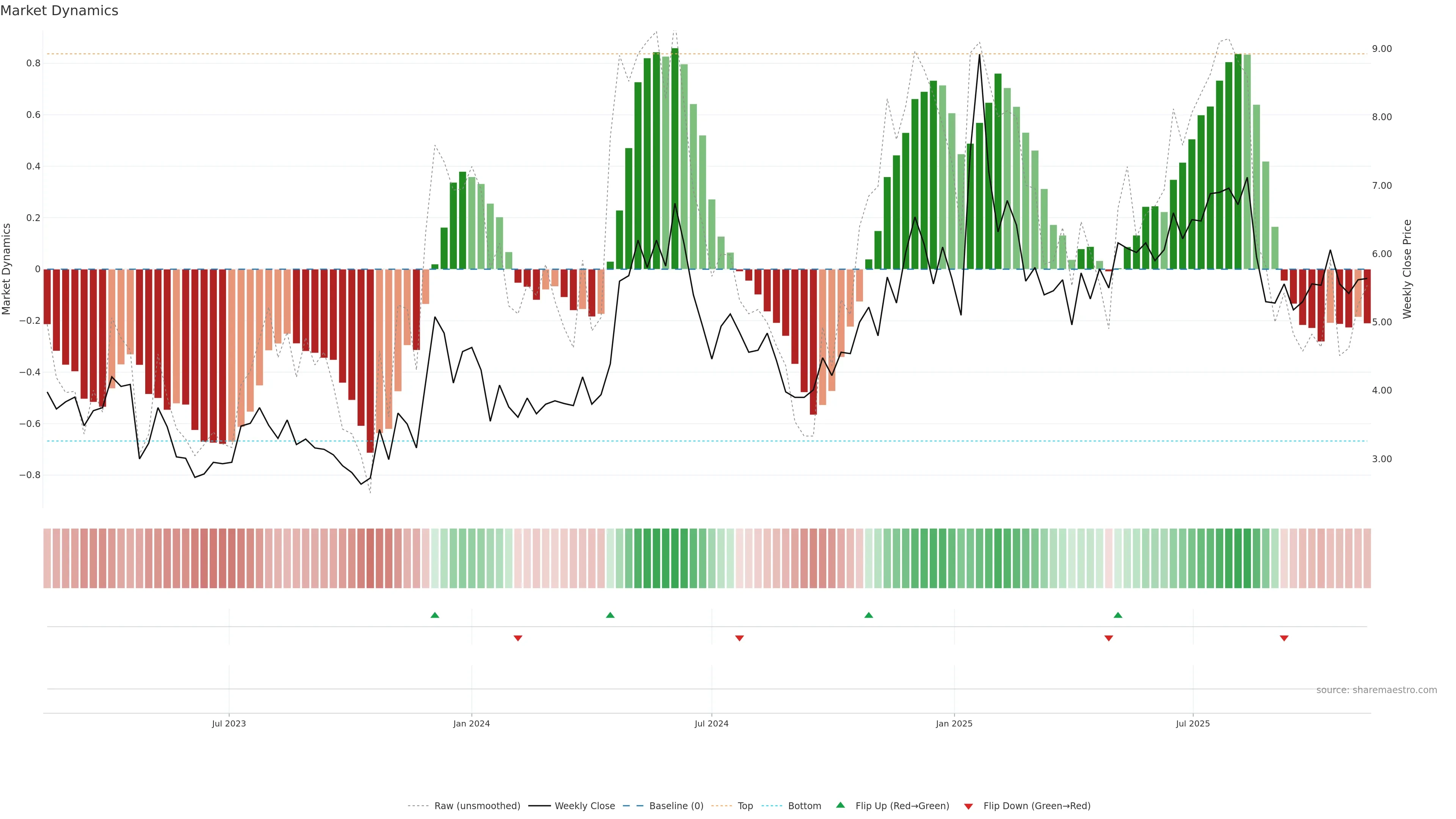Click the Jul 2025 x-axis label
This screenshot has height=819, width=1456.
tap(1192, 723)
